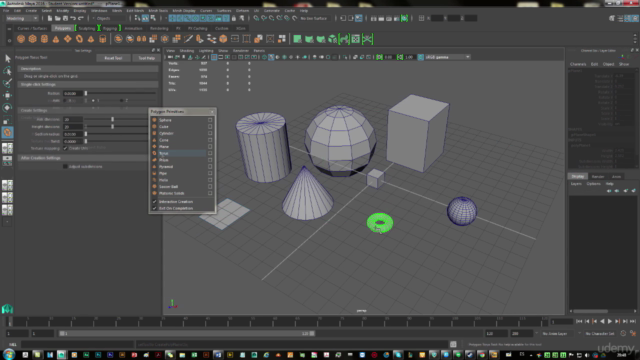Collapse Create Settings section

click(x=83, y=110)
